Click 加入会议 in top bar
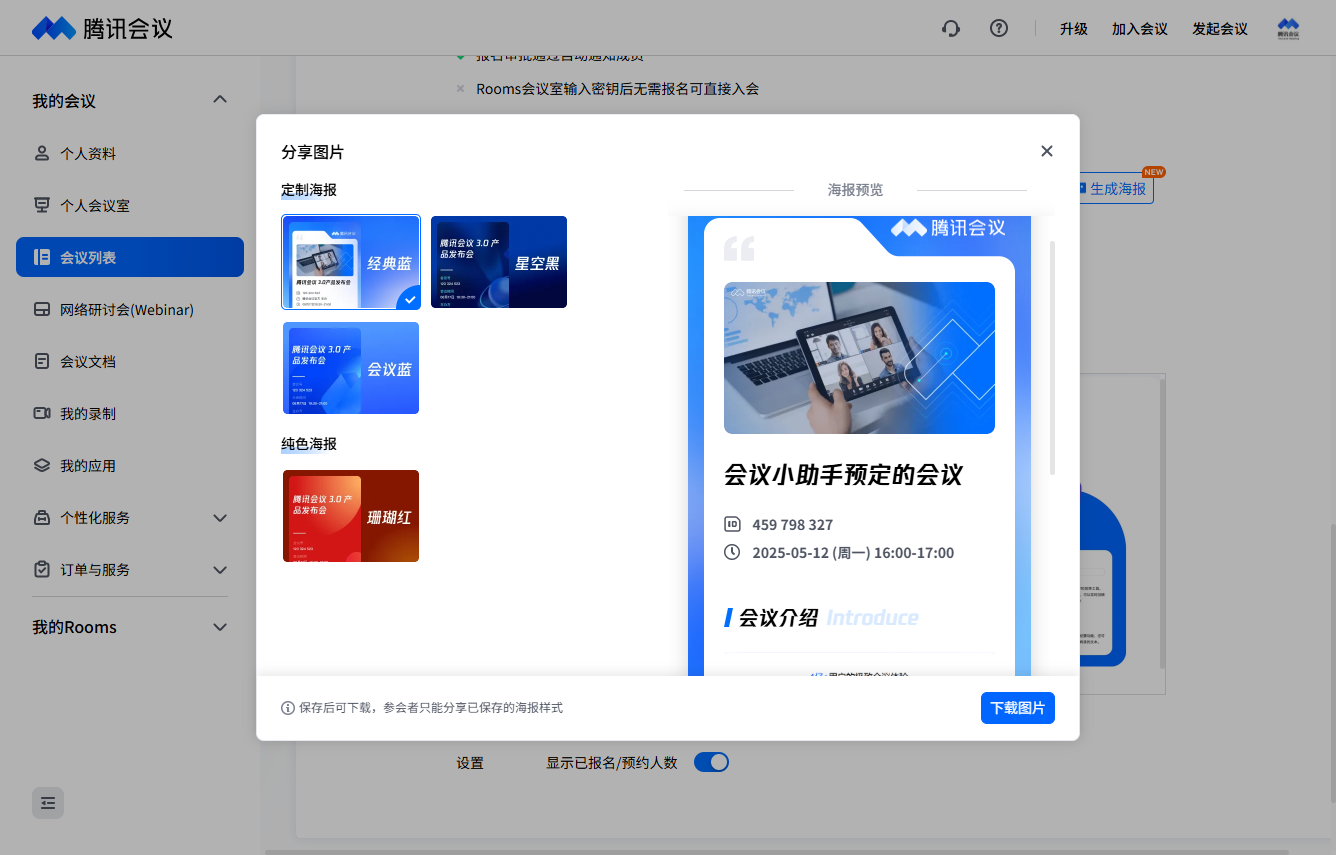Screen dimensions: 1336x855 (x=1140, y=29)
